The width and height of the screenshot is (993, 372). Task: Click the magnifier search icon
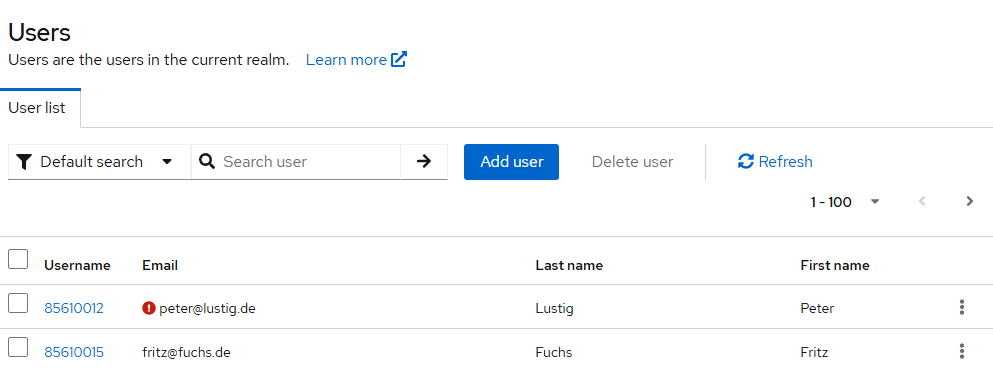coord(207,162)
